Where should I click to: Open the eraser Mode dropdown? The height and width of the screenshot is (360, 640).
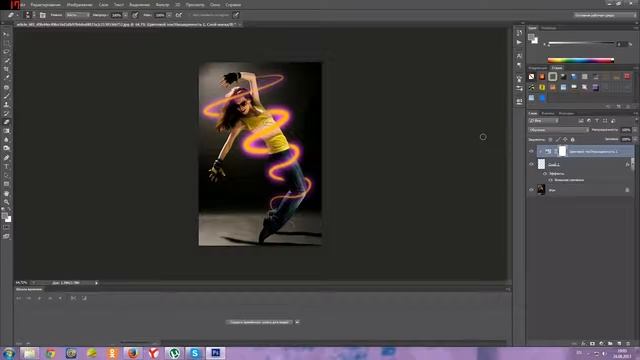click(x=77, y=15)
